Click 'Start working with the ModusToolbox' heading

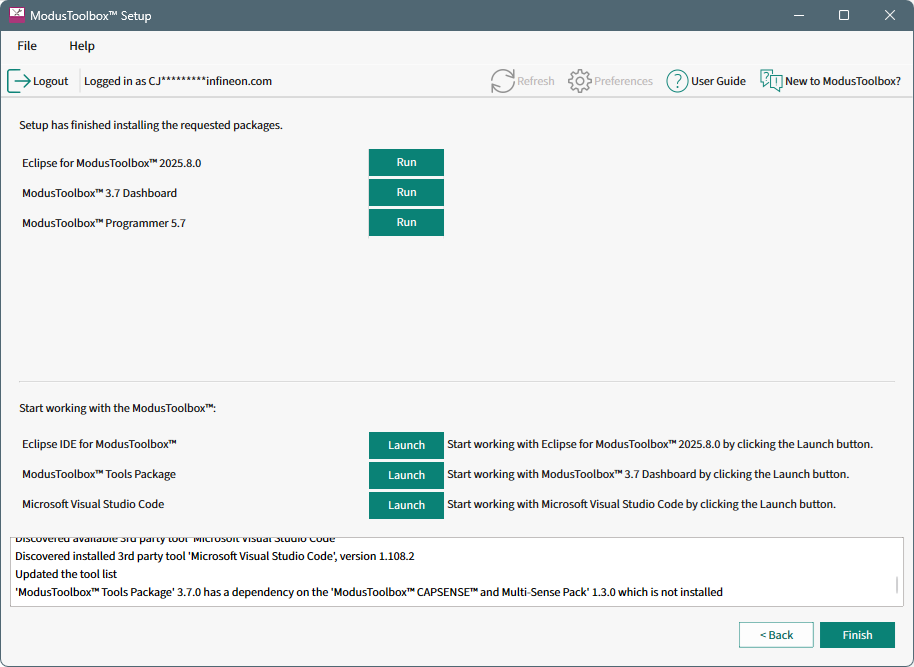pos(118,408)
